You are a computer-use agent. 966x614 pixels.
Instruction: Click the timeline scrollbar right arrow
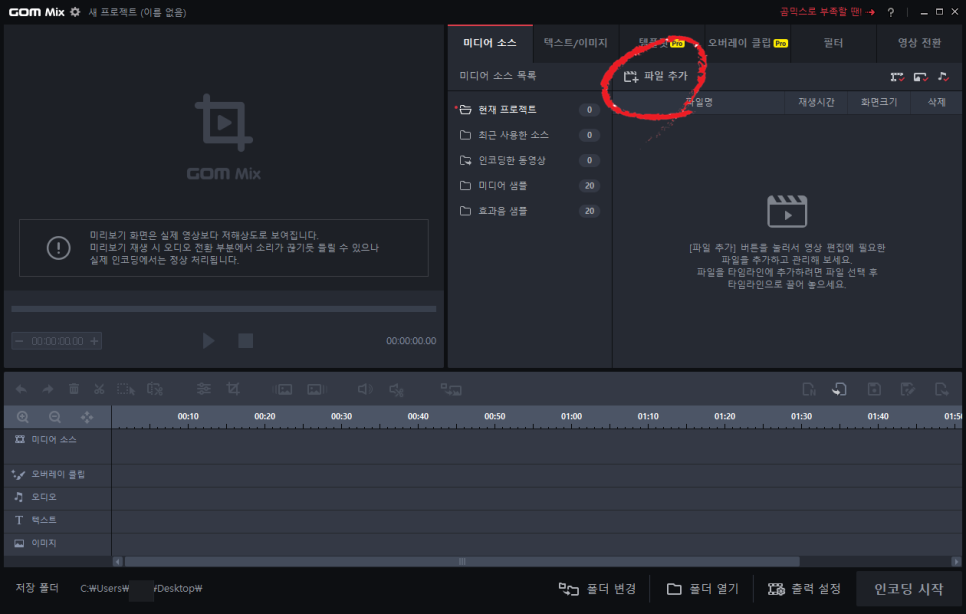pyautogui.click(x=956, y=561)
